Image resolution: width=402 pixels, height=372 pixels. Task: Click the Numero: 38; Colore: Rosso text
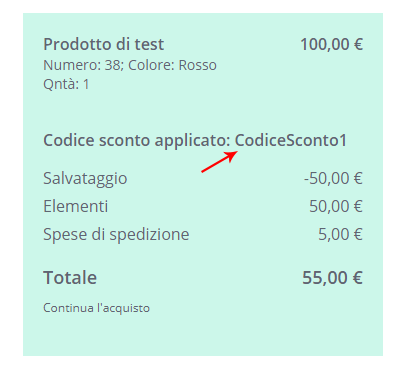click(130, 65)
